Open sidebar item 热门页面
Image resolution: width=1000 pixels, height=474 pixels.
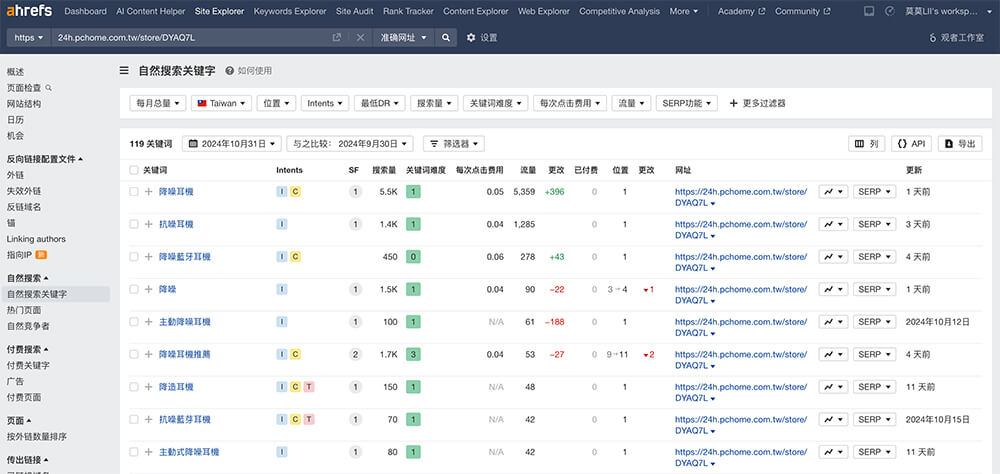[24, 310]
